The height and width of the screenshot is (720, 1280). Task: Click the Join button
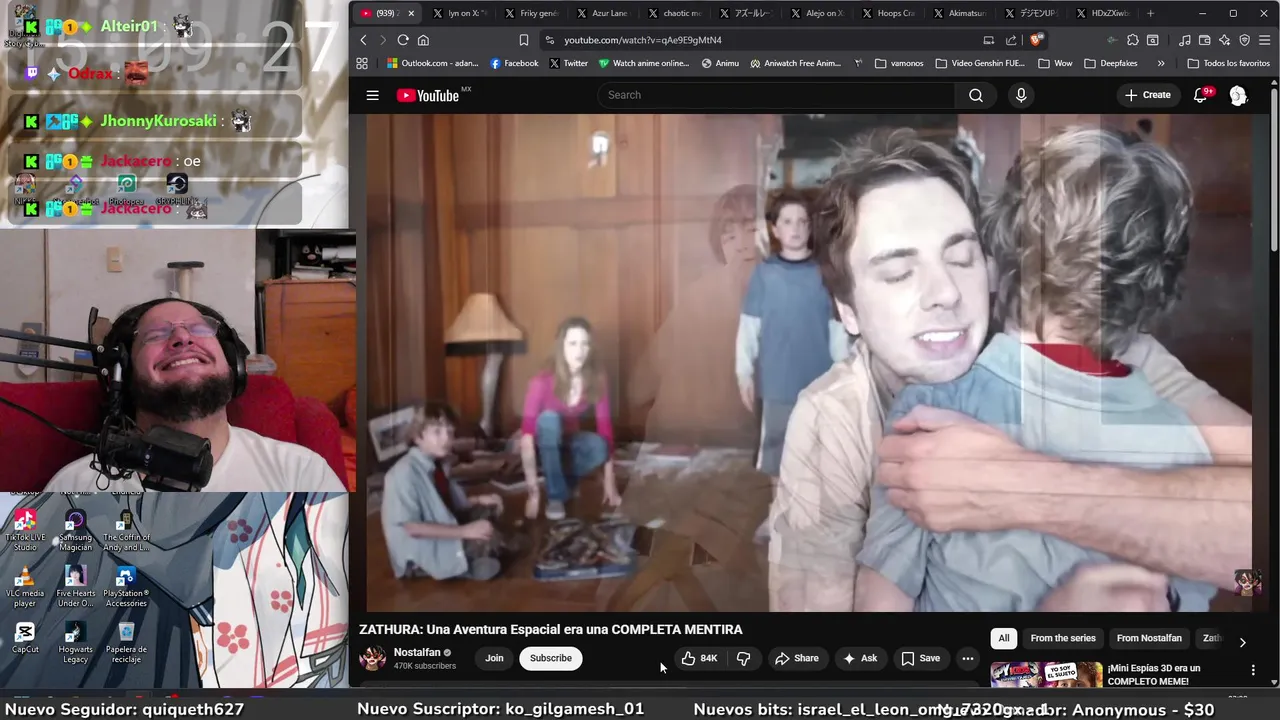(494, 658)
